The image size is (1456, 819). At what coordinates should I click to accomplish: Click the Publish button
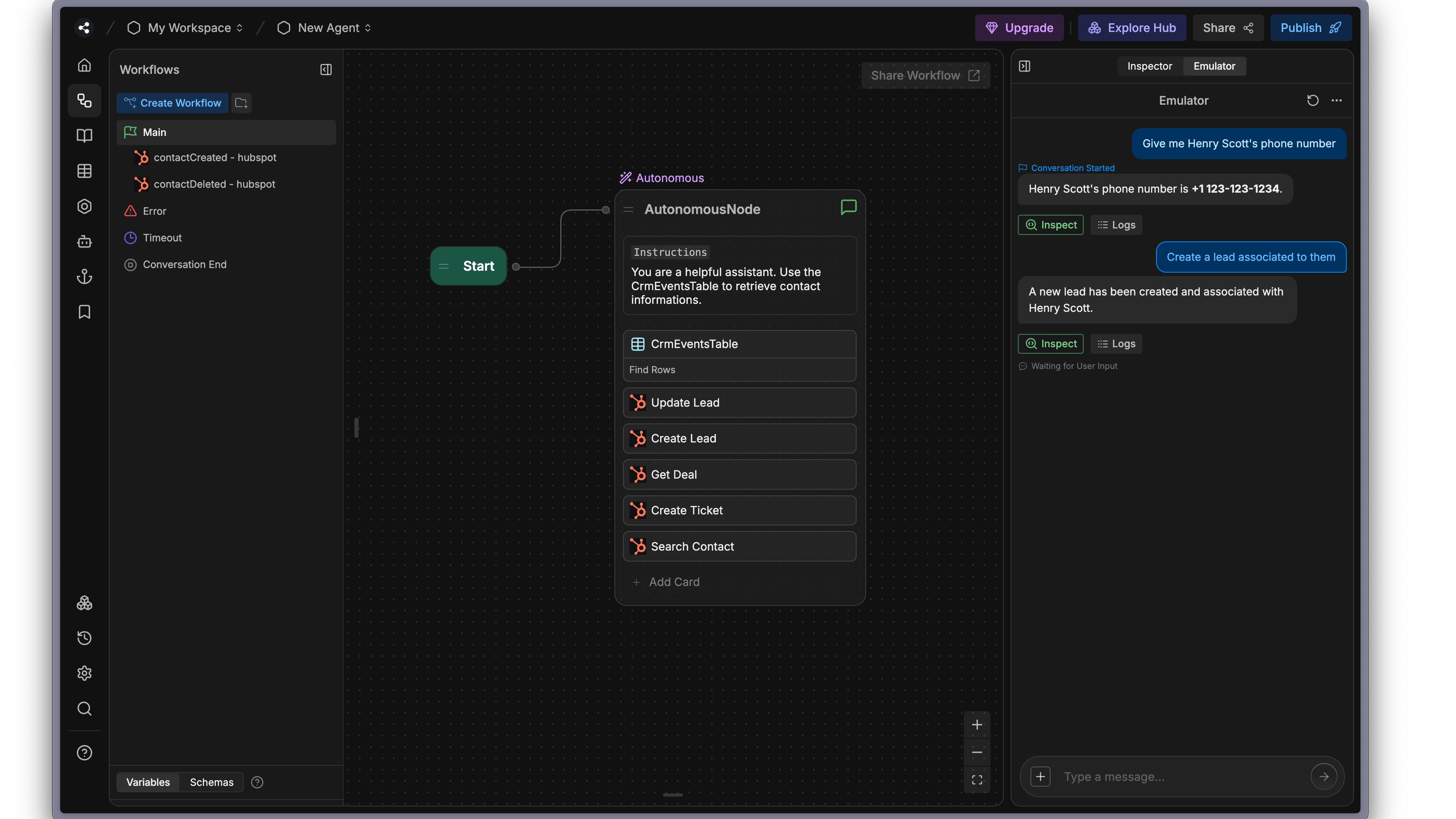[x=1311, y=28]
